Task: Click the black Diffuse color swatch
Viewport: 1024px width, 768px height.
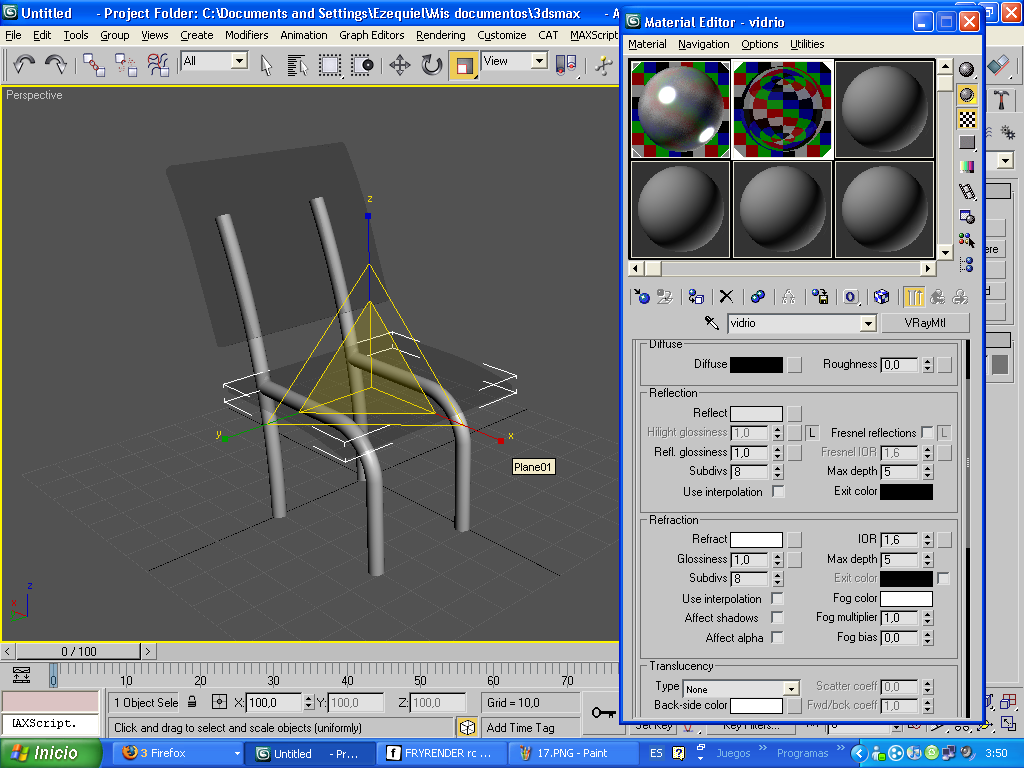Action: 756,365
